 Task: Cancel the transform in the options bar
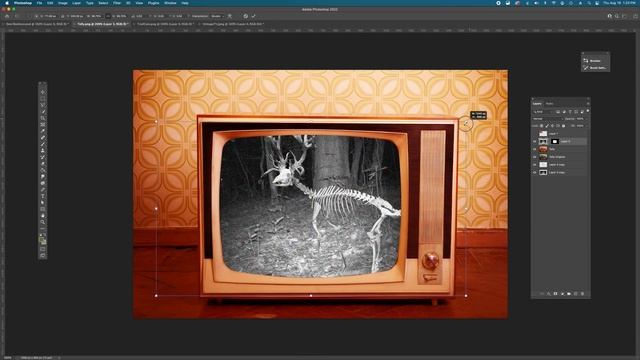[x=245, y=16]
